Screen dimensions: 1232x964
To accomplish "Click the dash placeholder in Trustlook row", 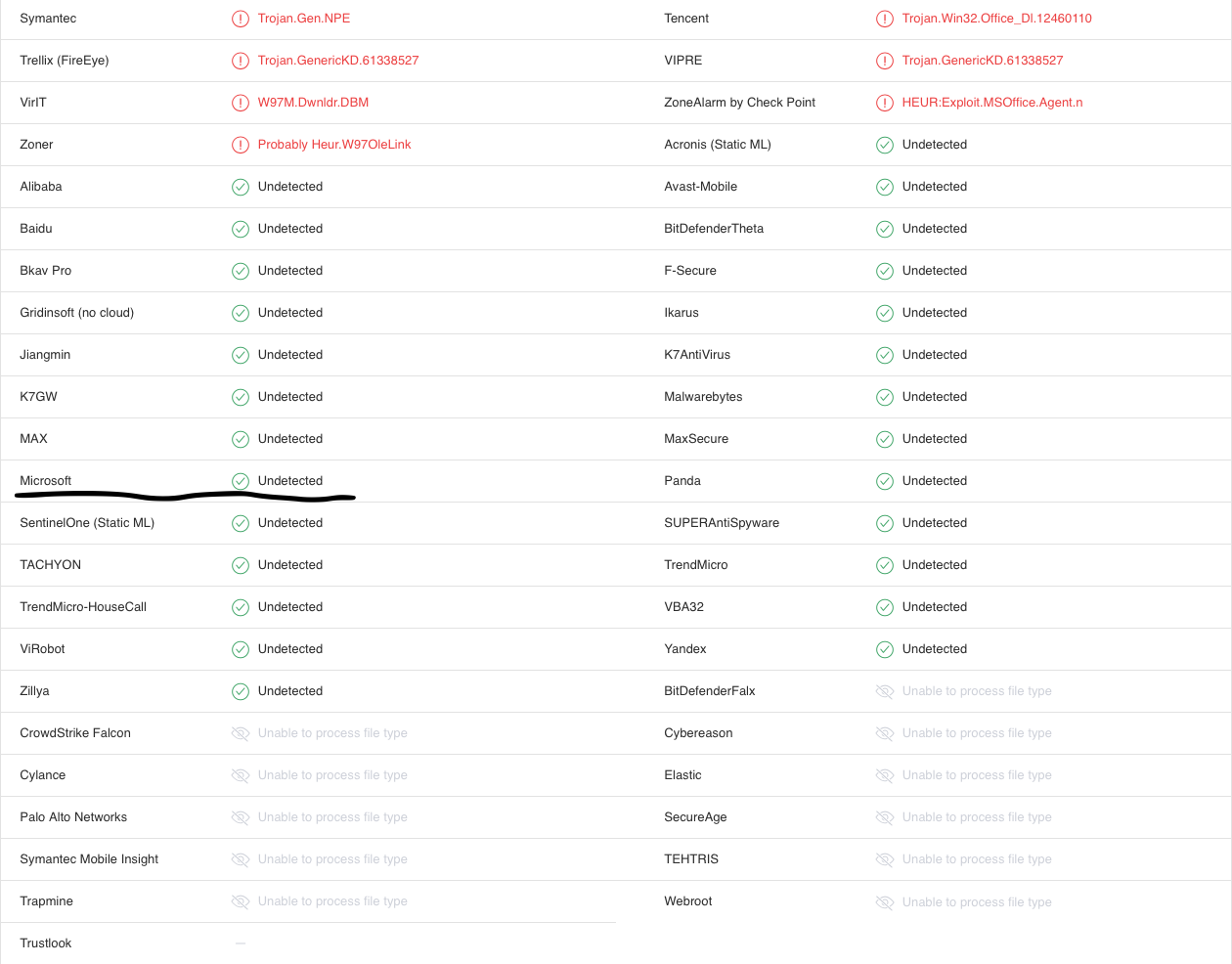I will coord(241,943).
